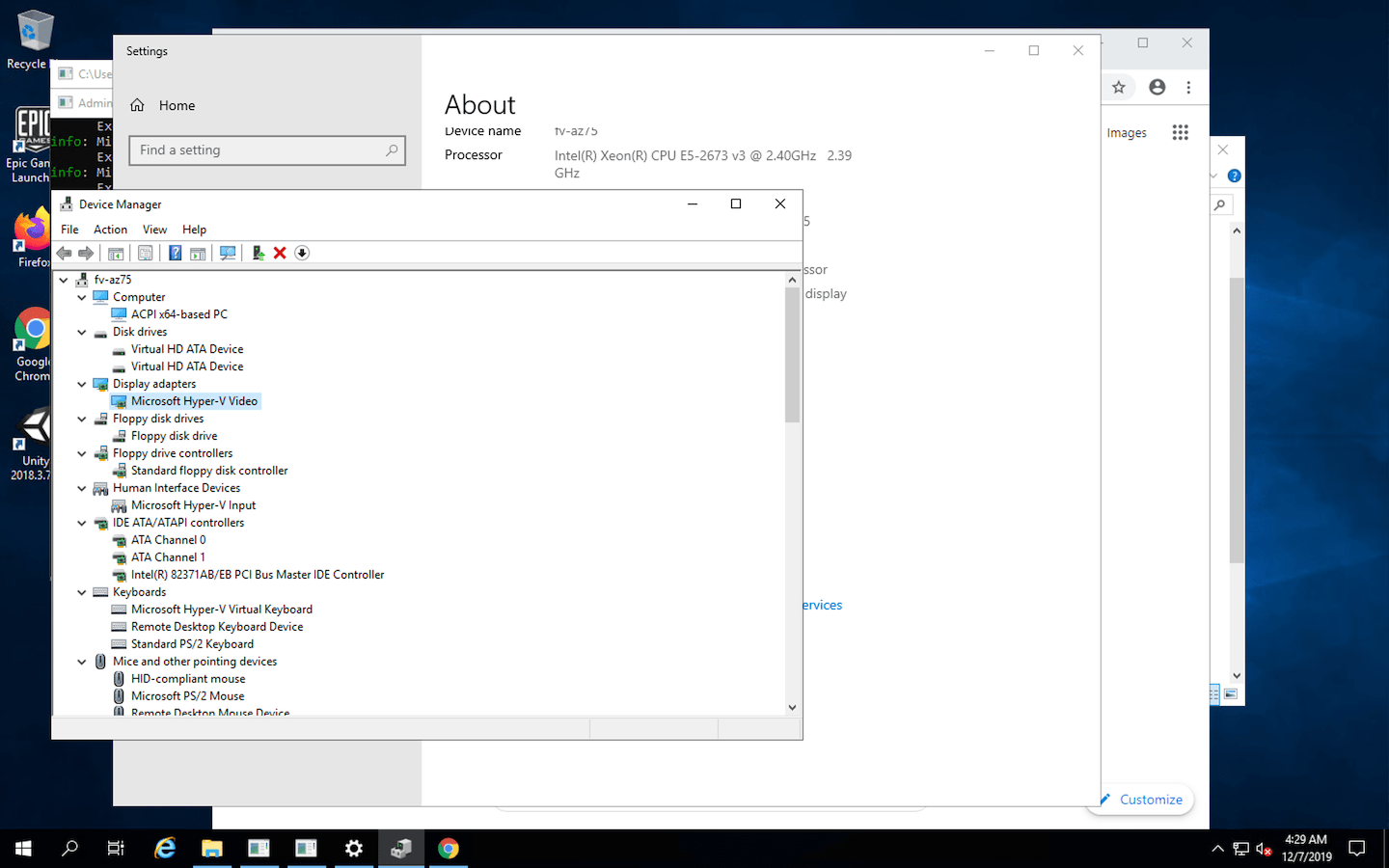Click the Home button in Settings
The image size is (1389, 868).
[x=163, y=105]
